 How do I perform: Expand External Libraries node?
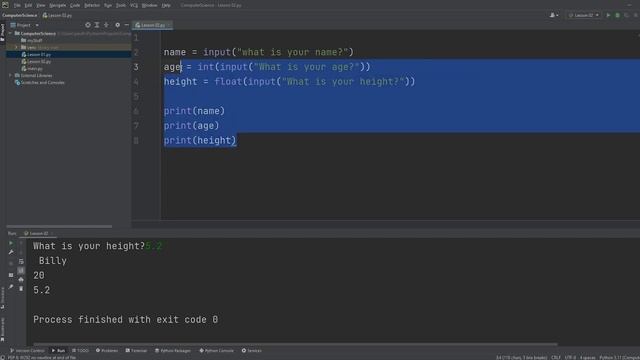[x=11, y=76]
